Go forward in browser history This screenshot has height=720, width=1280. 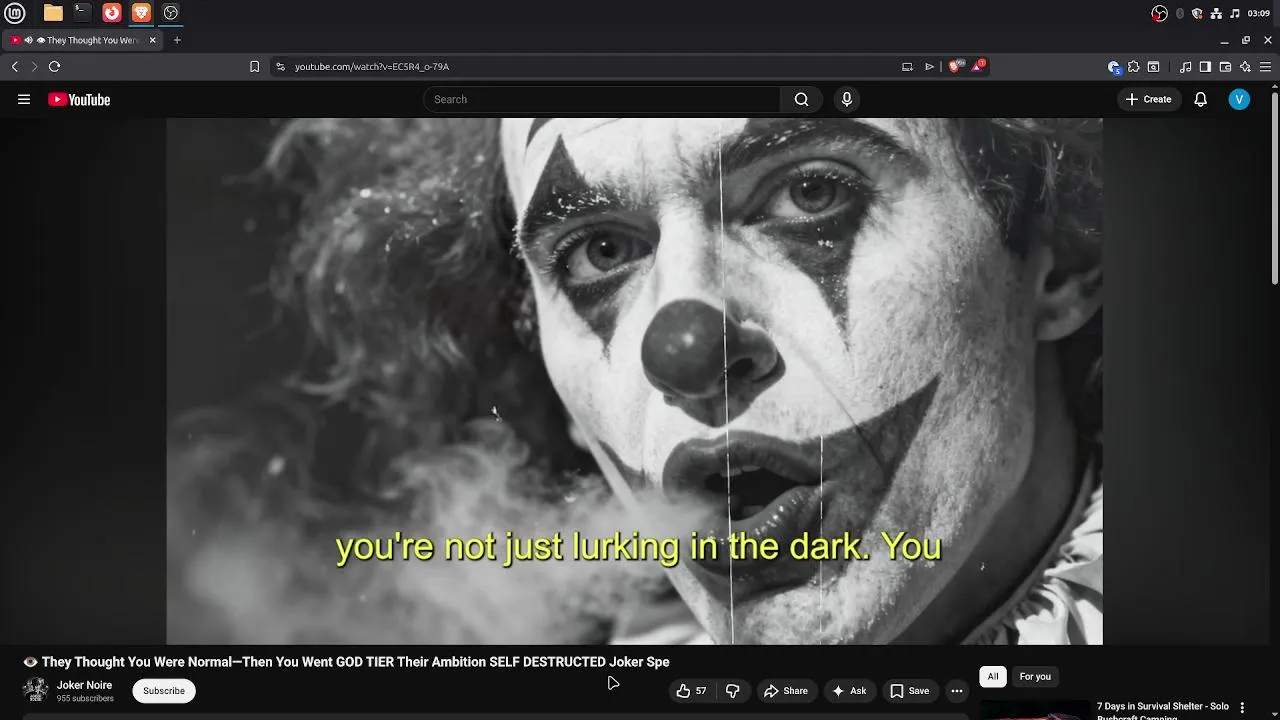(34, 66)
